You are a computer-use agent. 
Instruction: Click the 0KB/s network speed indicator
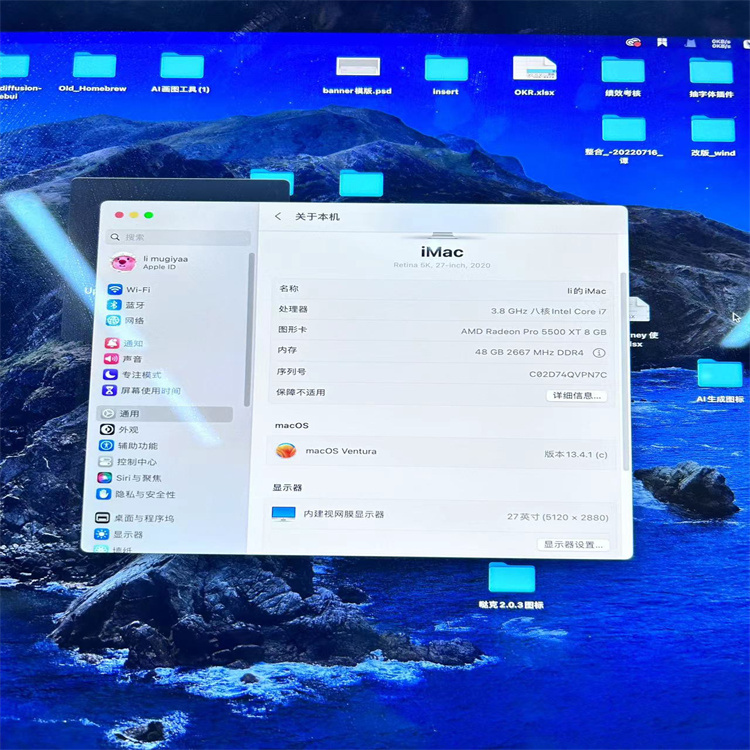tap(721, 44)
